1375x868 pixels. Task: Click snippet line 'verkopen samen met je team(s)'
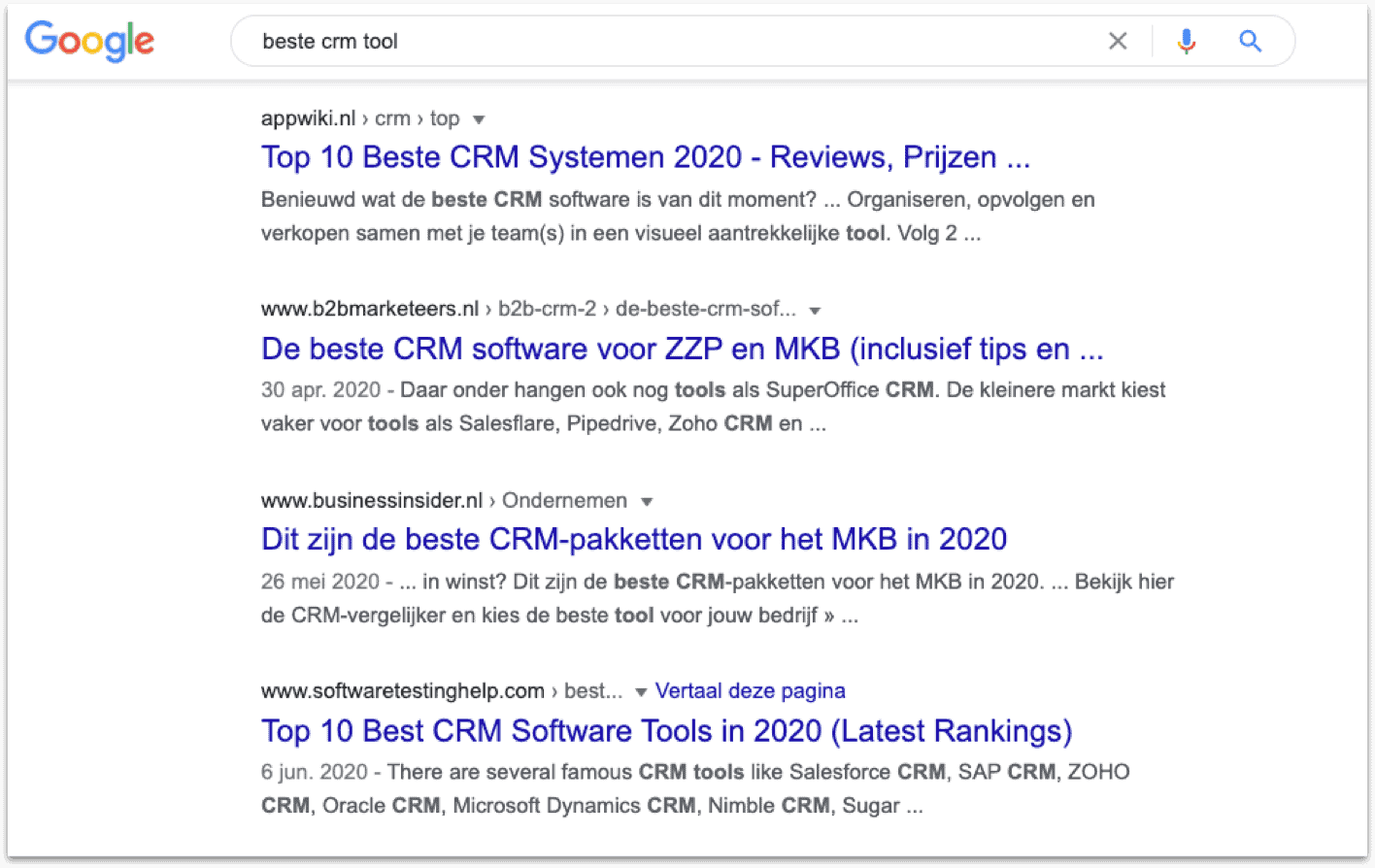pyautogui.click(x=413, y=234)
